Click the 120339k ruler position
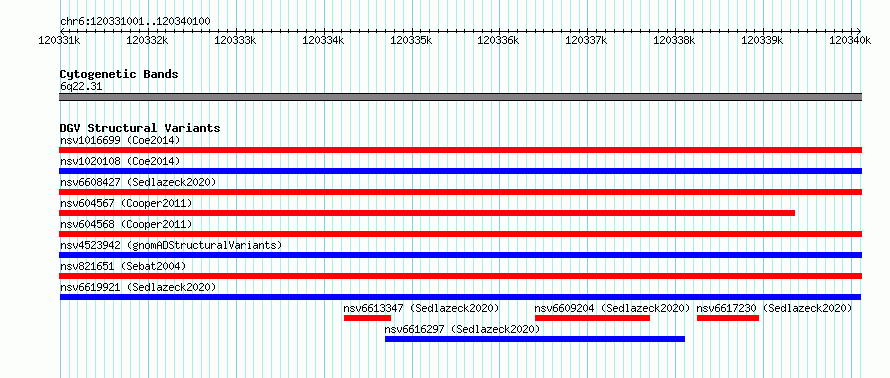 [762, 40]
